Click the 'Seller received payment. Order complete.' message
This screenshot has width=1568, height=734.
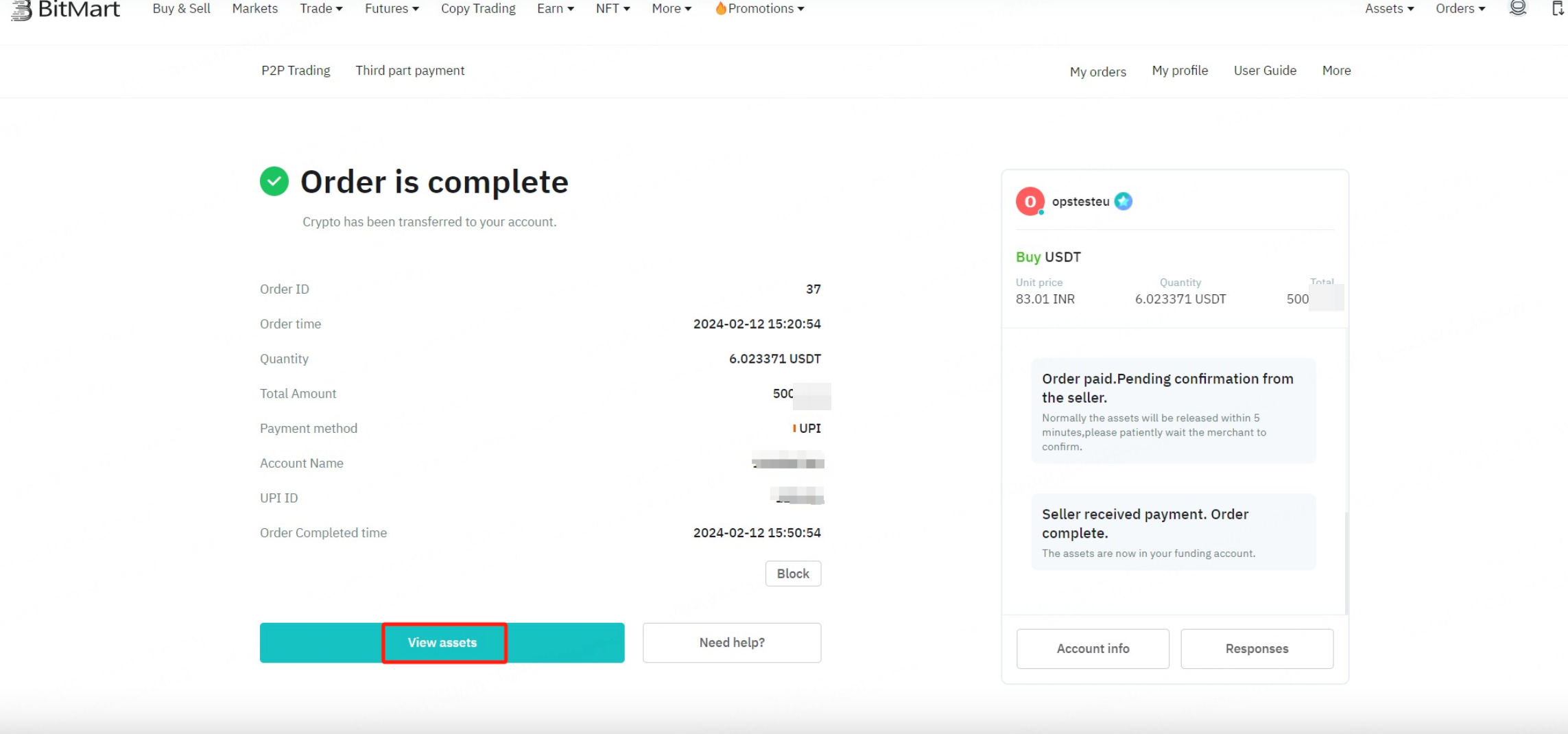(x=1173, y=532)
